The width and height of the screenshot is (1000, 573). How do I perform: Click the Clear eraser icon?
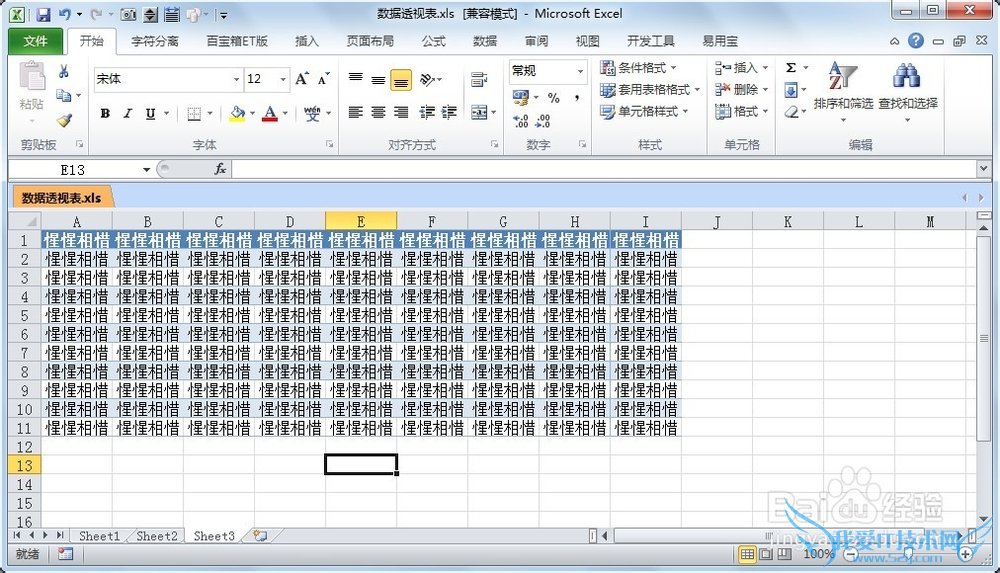(x=791, y=112)
